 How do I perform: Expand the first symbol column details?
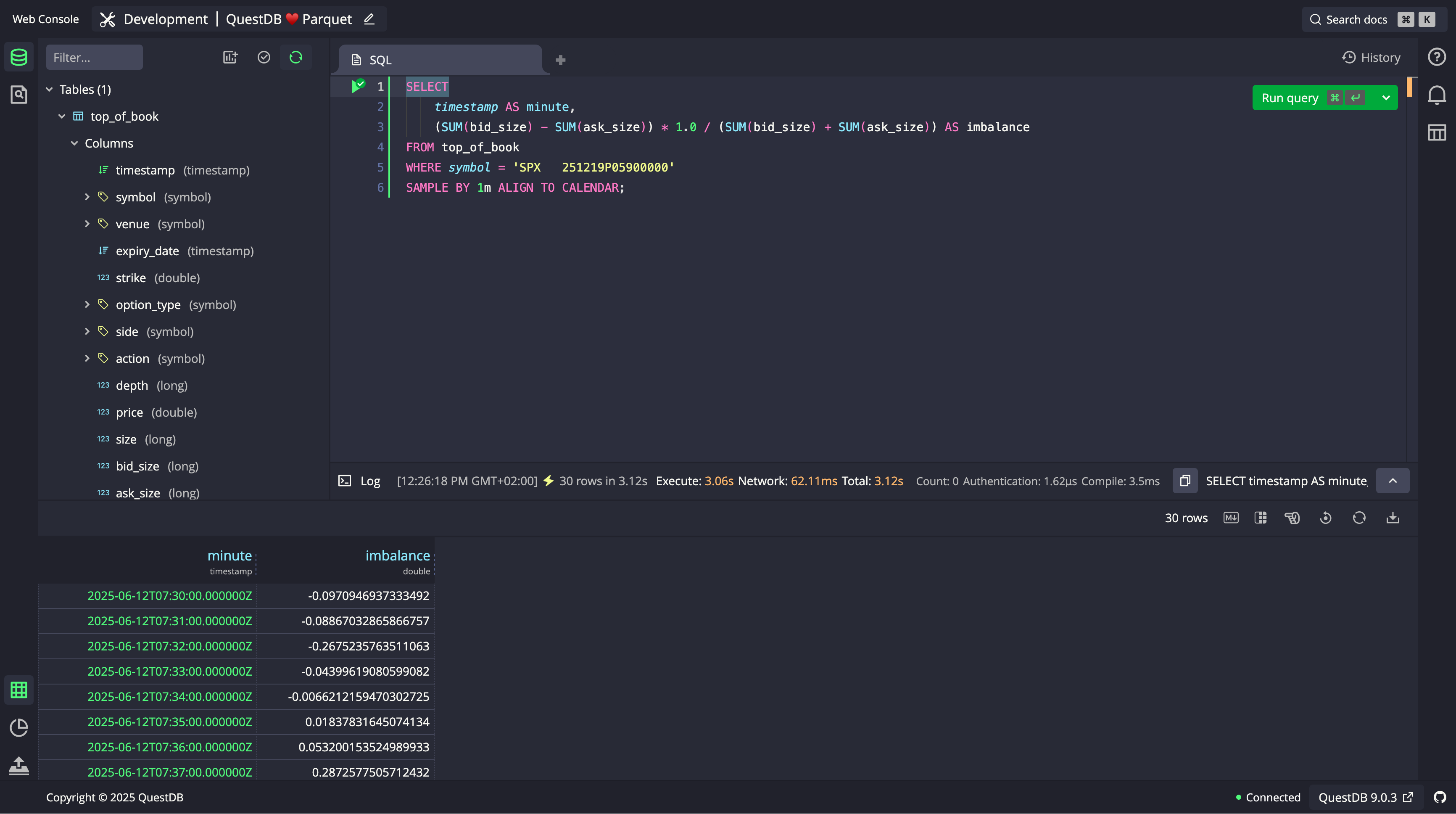[x=87, y=197]
